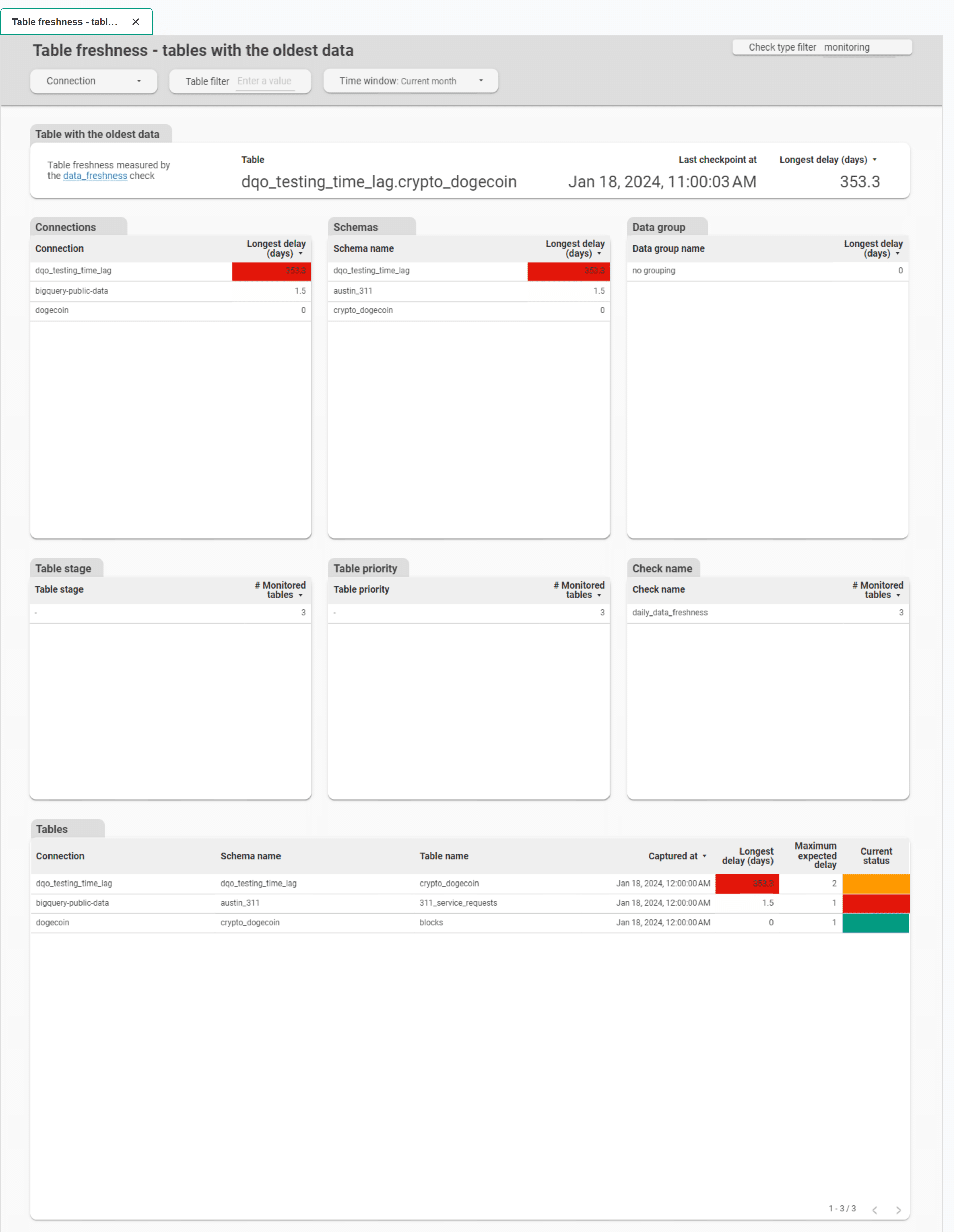Image resolution: width=954 pixels, height=1232 pixels.
Task: Open the Connection filter dropdown
Action: pos(94,81)
